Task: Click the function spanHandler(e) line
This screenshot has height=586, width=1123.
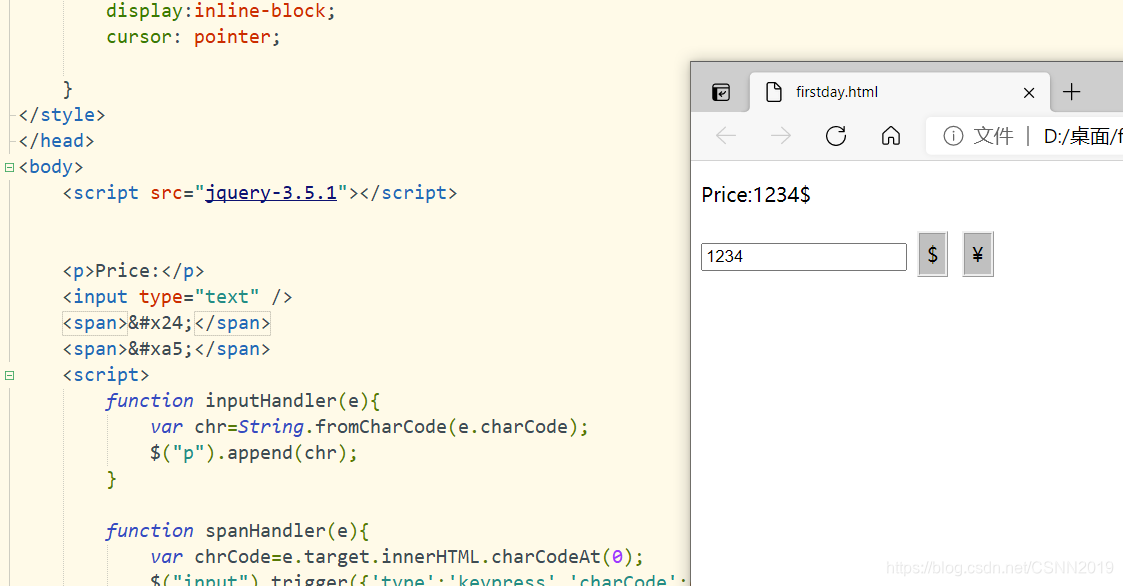Action: (237, 531)
